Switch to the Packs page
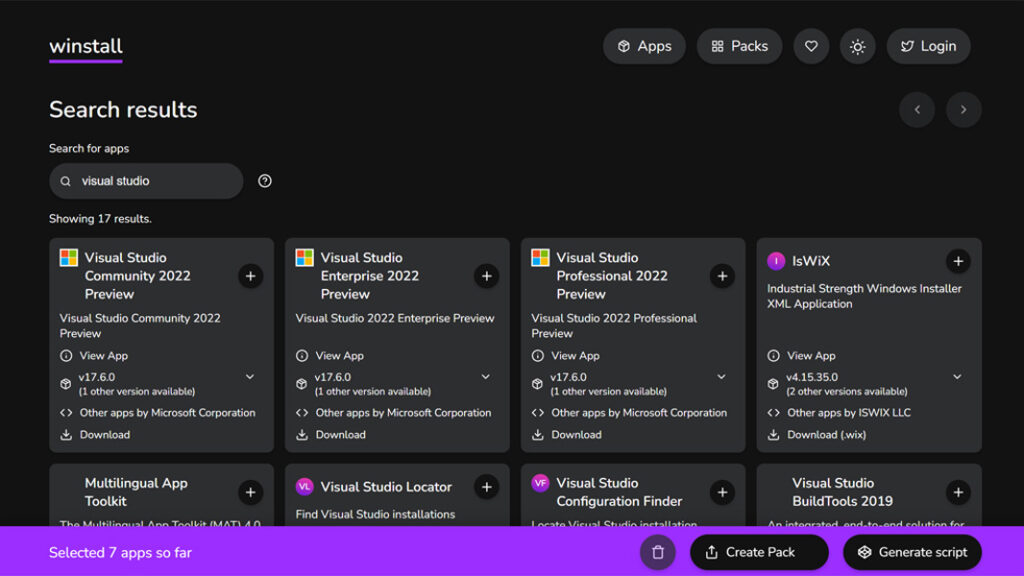 point(739,46)
